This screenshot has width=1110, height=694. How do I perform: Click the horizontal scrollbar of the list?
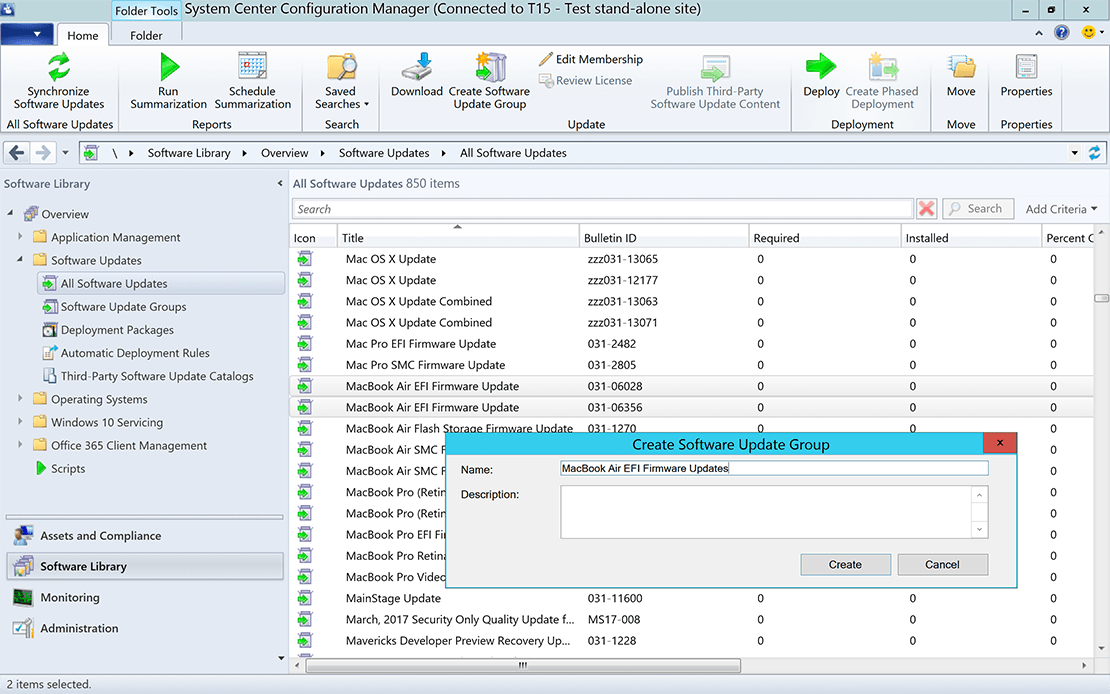point(522,665)
